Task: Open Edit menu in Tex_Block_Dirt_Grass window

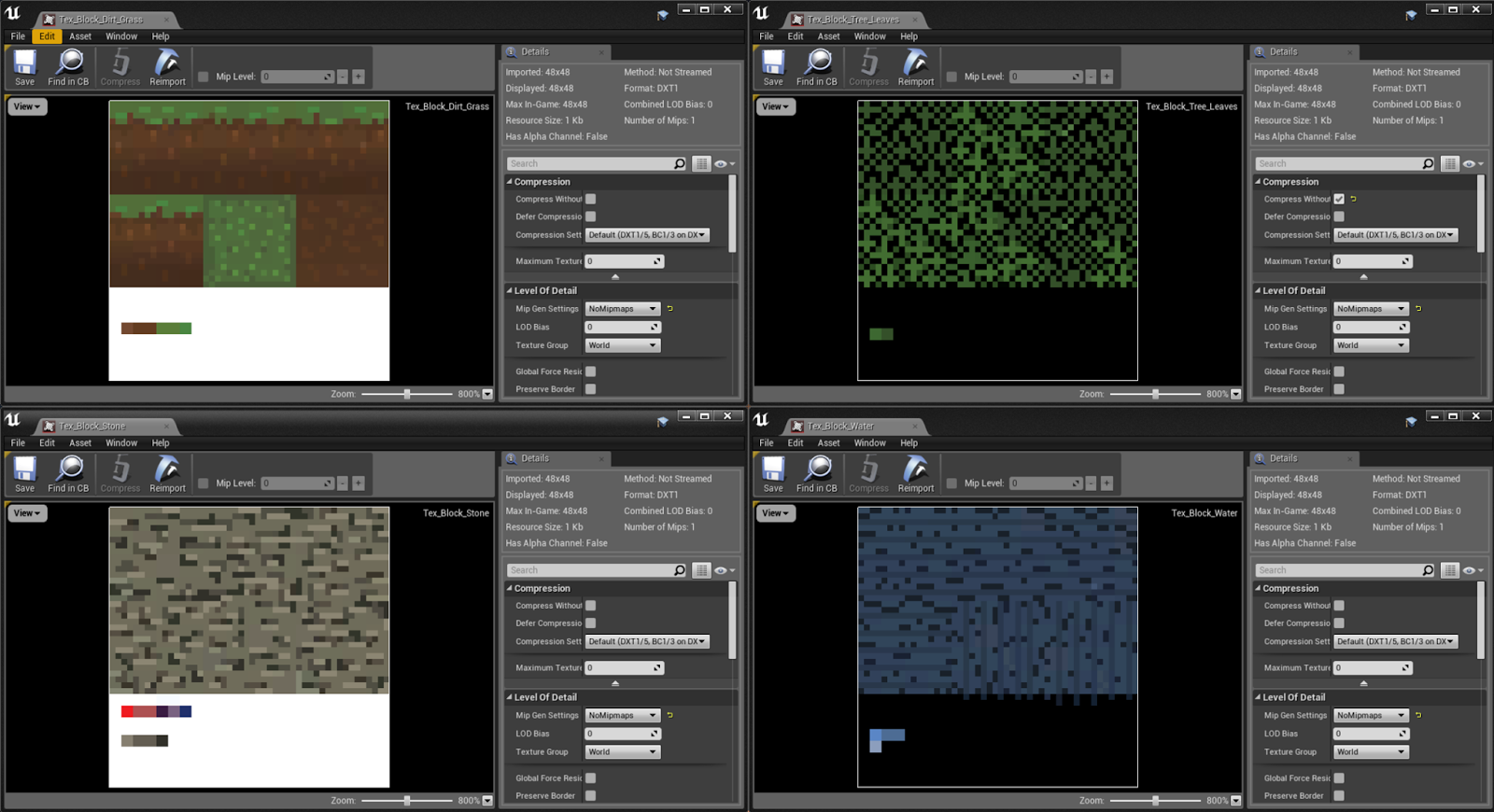Action: (x=47, y=36)
